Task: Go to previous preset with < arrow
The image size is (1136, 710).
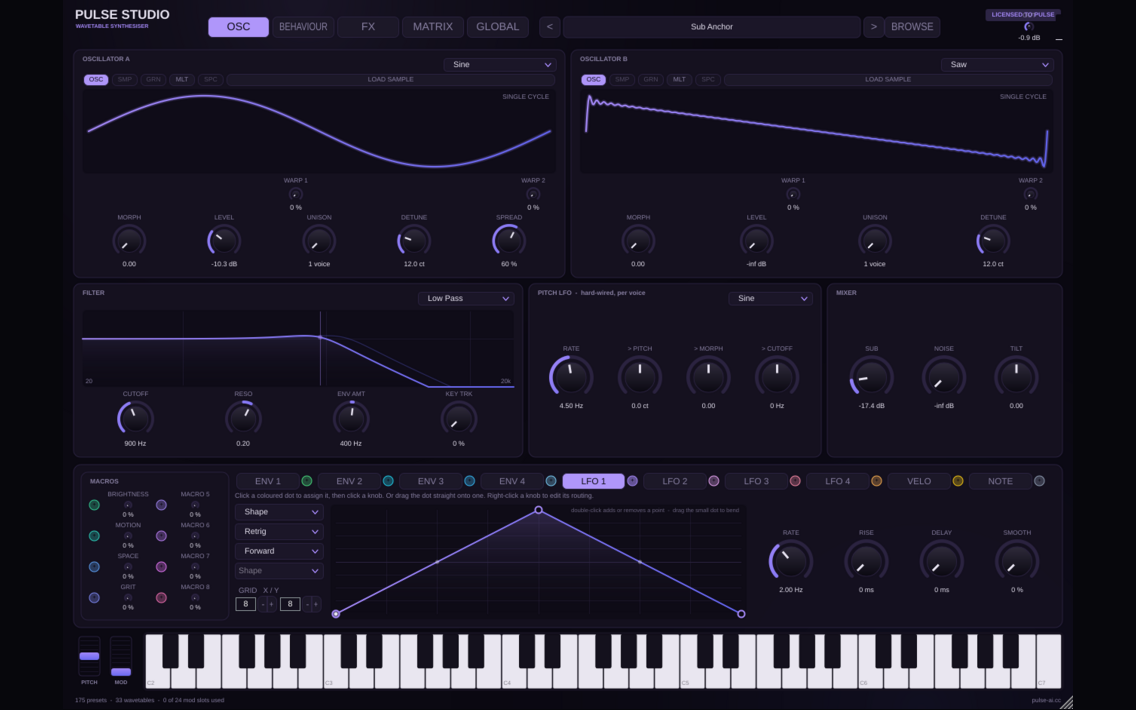Action: [x=550, y=27]
